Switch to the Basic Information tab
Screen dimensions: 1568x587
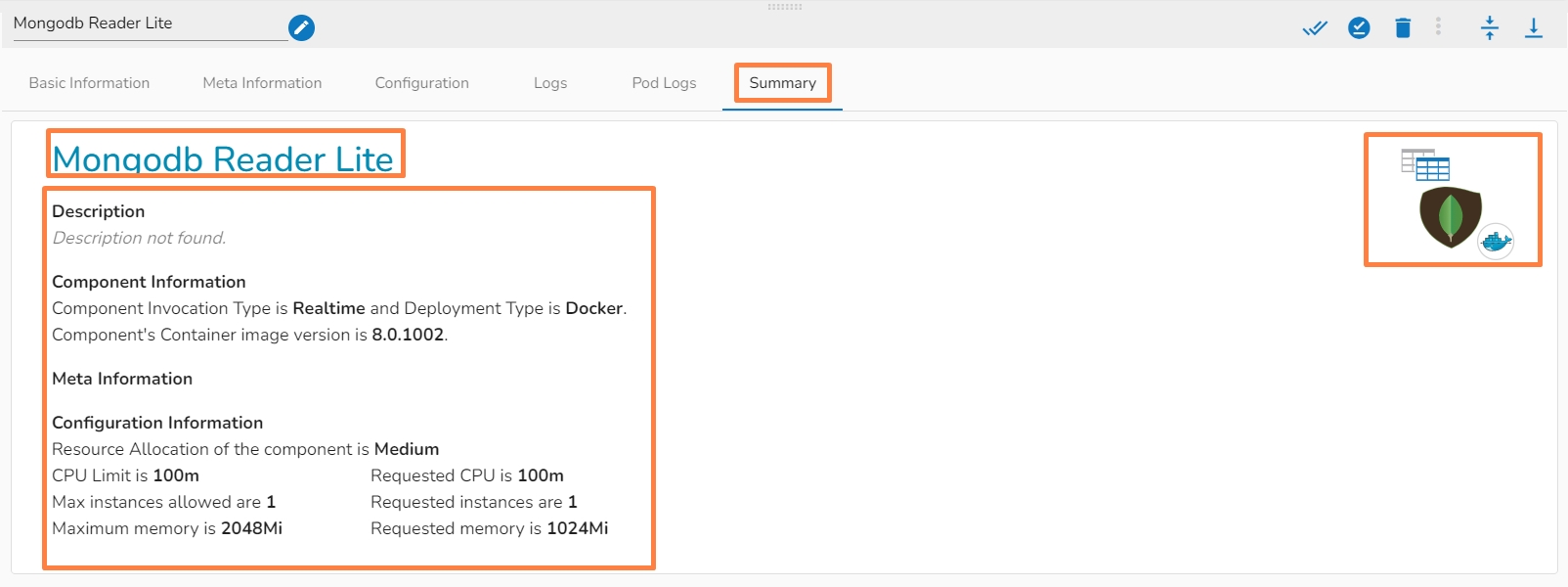pyautogui.click(x=89, y=83)
